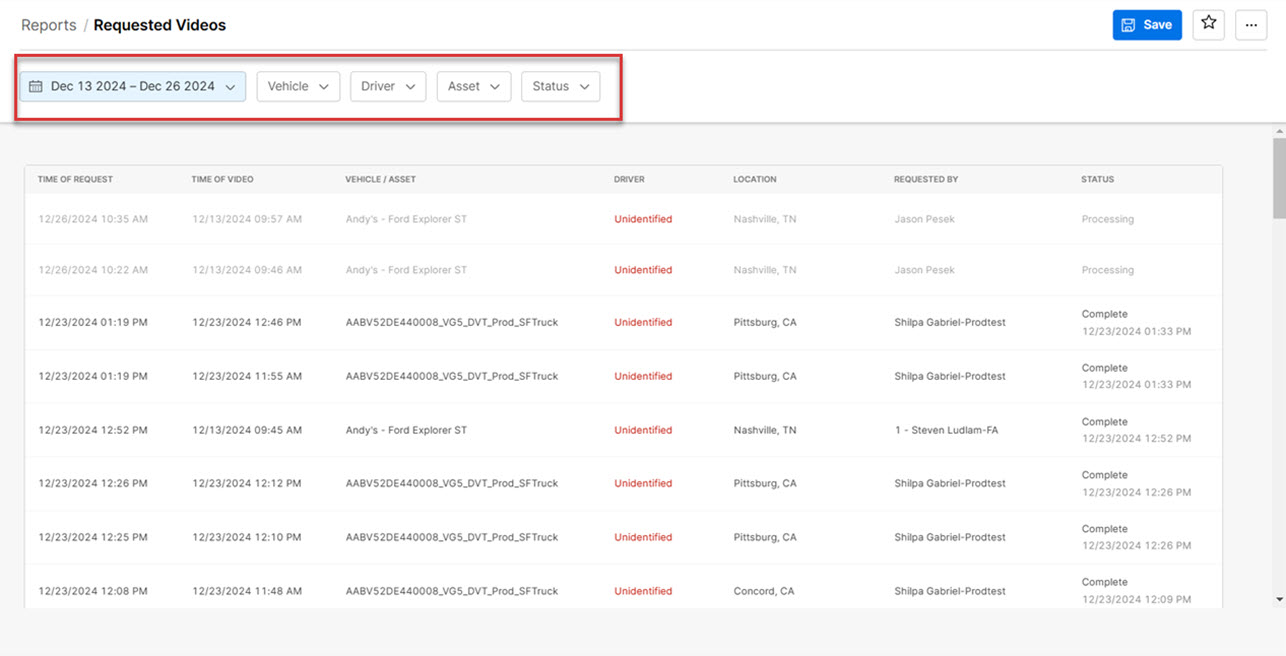Open the Vehicle filter dropdown
This screenshot has height=656, width=1286.
click(297, 86)
